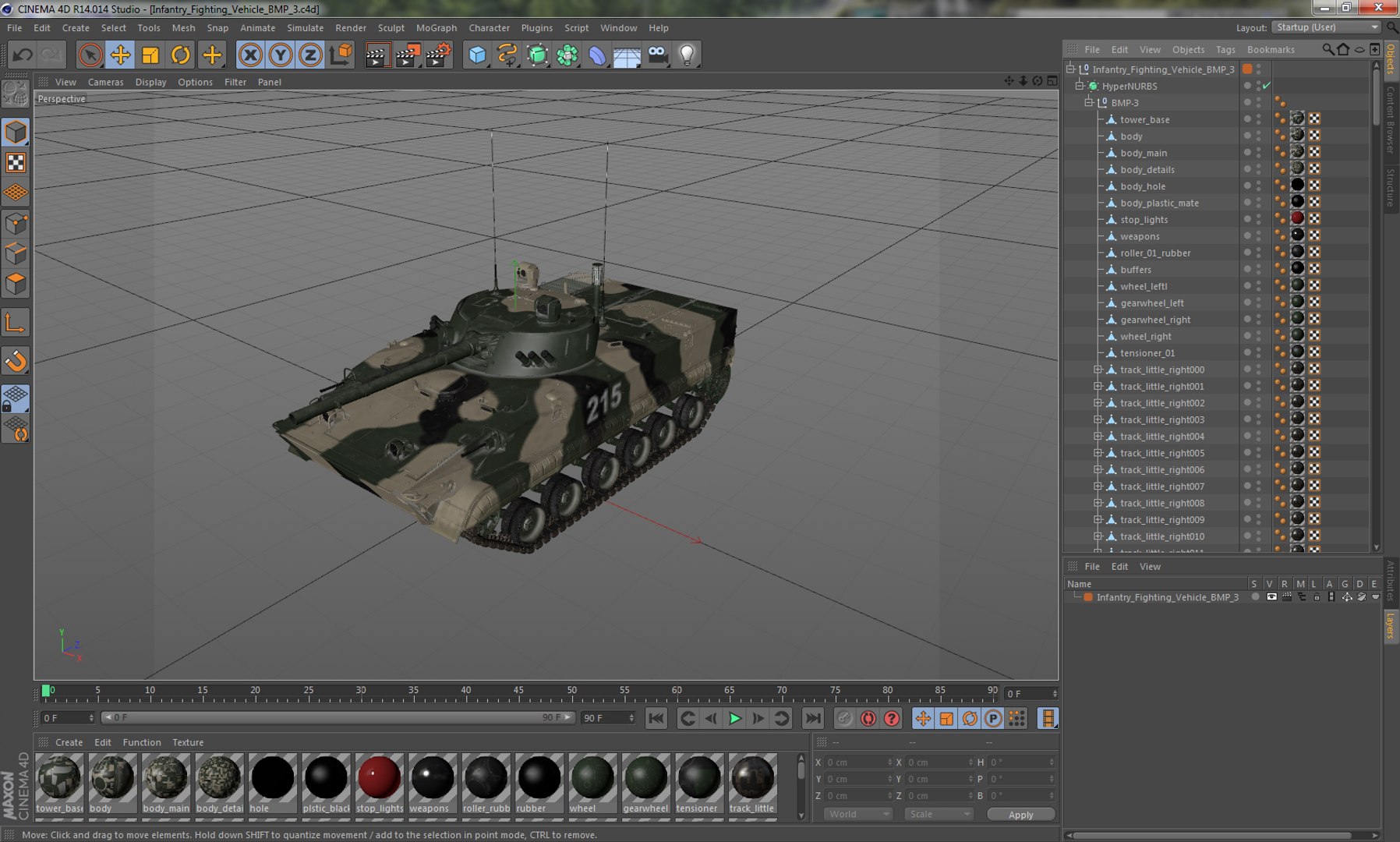Select body_main object in tree
The width and height of the screenshot is (1400, 842).
[1144, 153]
